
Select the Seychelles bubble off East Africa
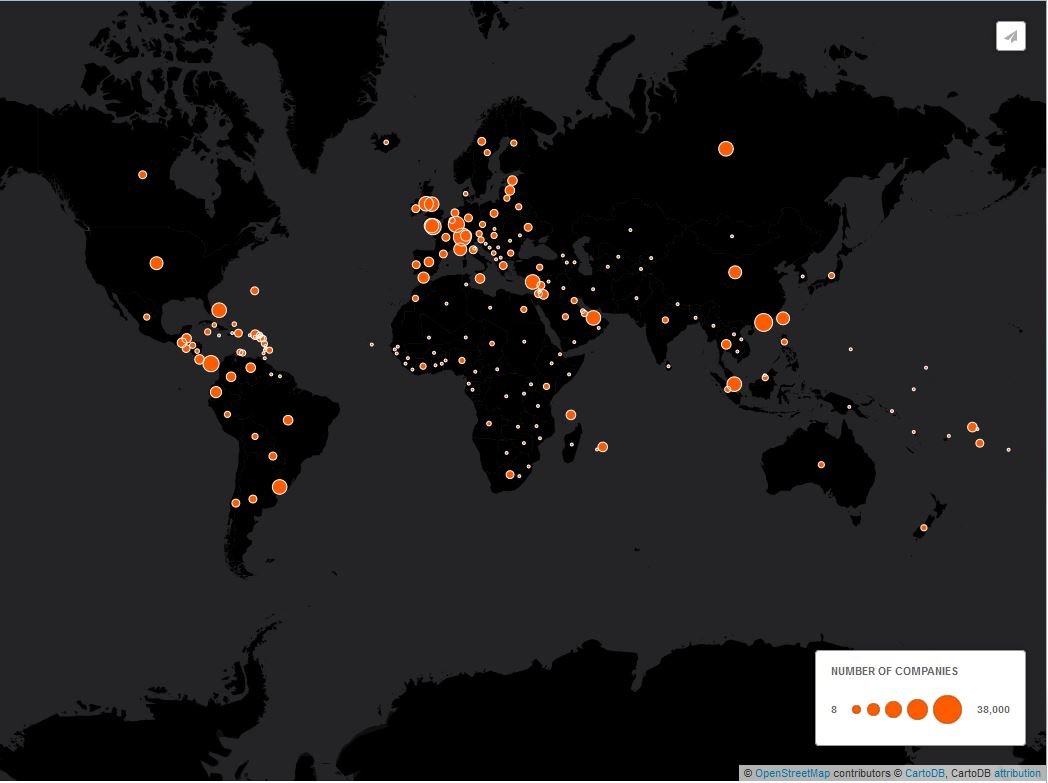(571, 415)
